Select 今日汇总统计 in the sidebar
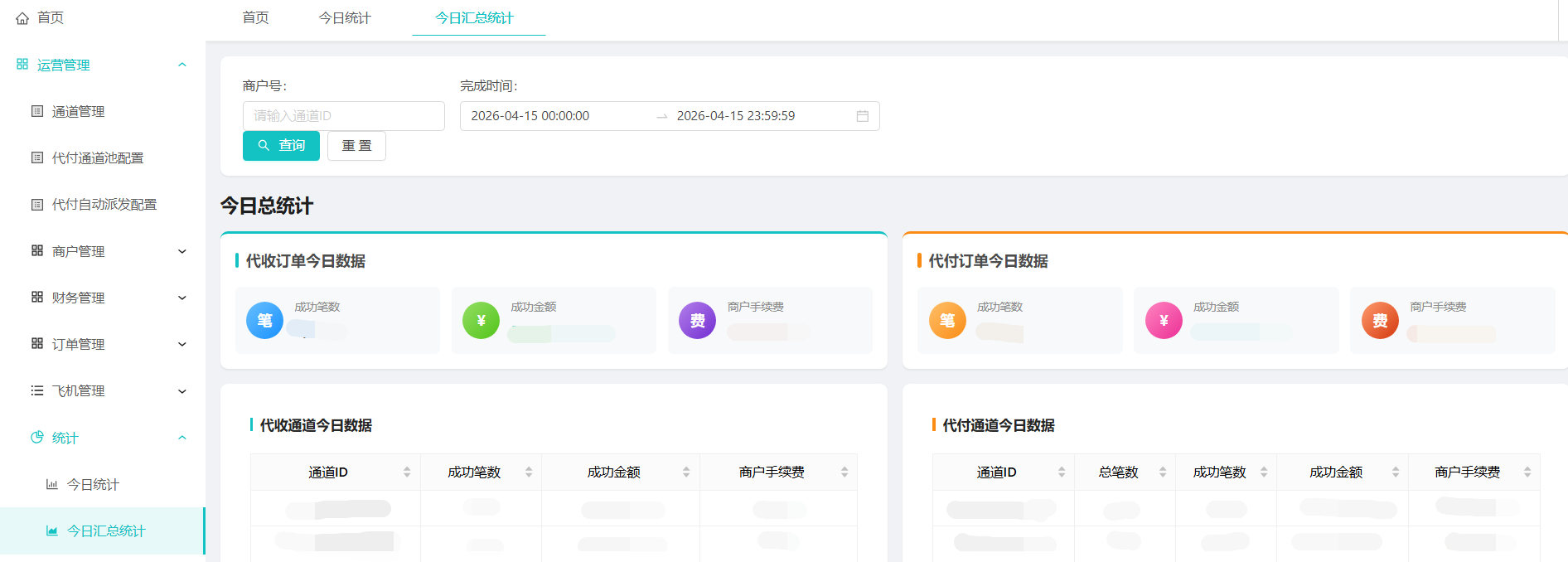 102,531
